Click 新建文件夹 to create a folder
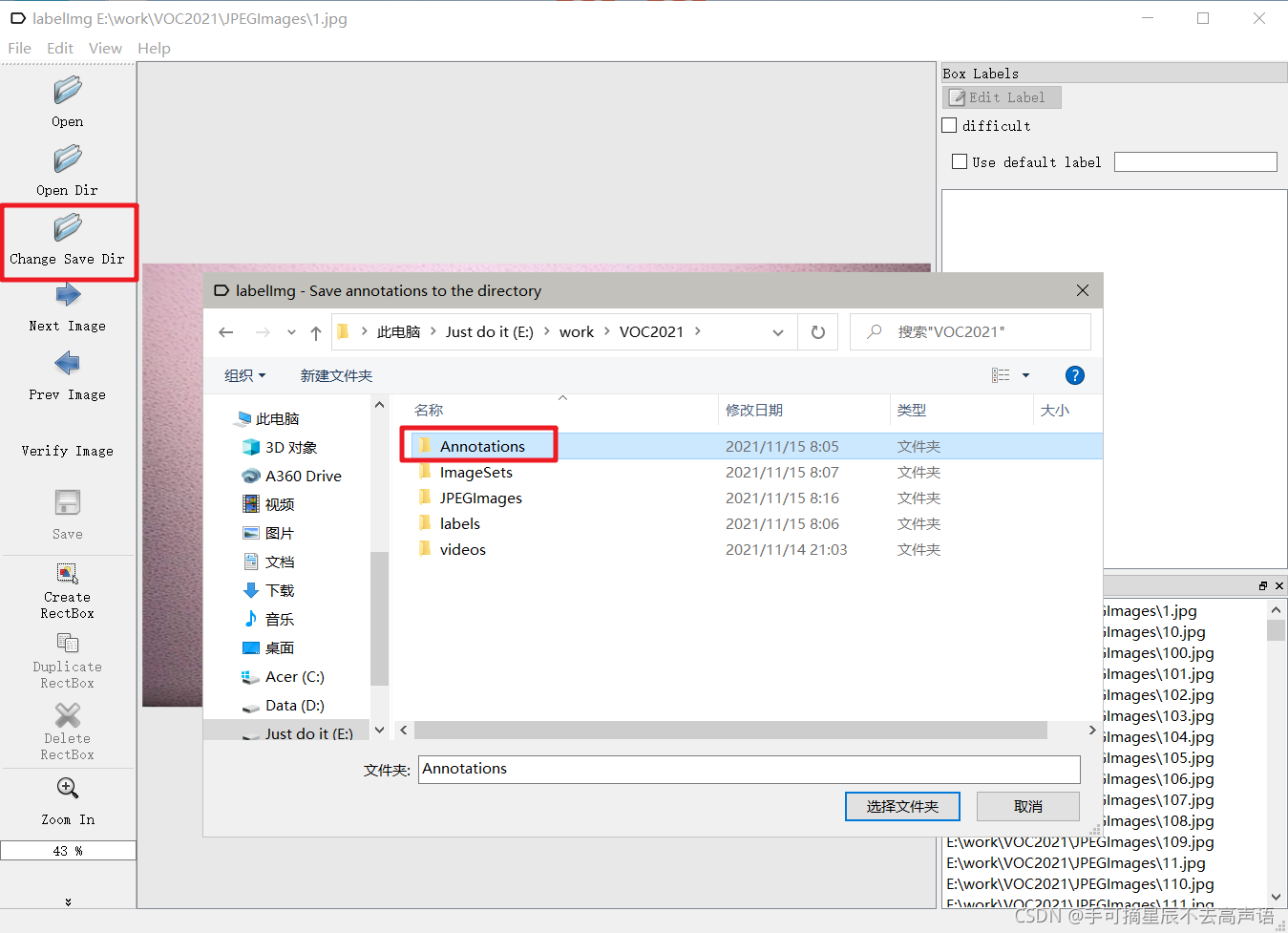The height and width of the screenshot is (933, 1288). click(x=336, y=375)
